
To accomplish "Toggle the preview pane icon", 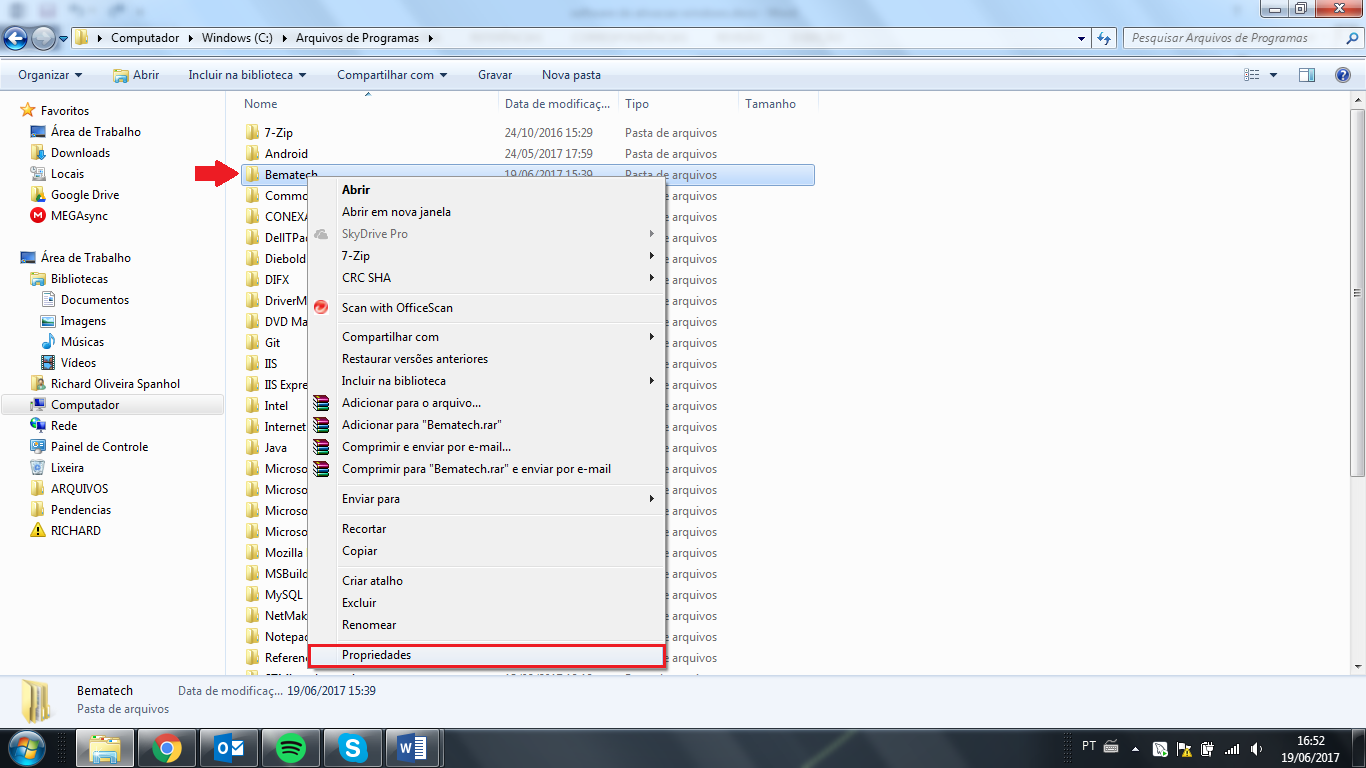I will (1306, 75).
